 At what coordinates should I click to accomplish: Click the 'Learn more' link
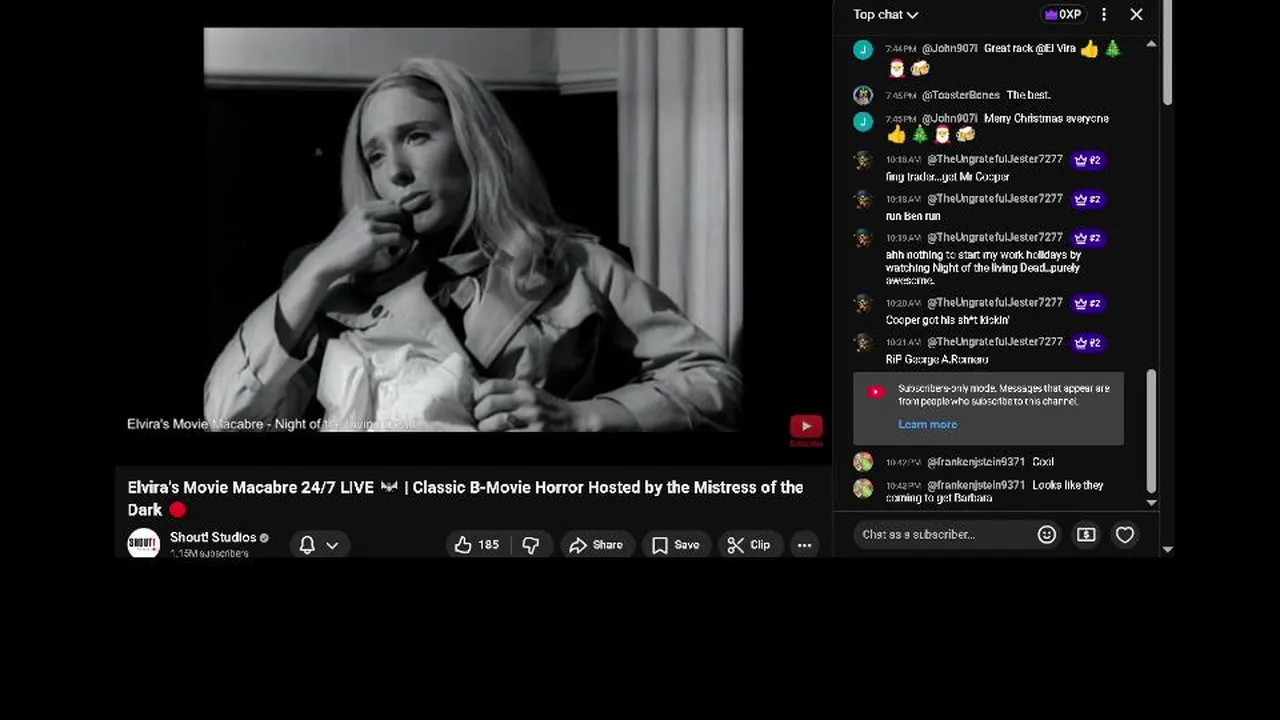pyautogui.click(x=927, y=424)
